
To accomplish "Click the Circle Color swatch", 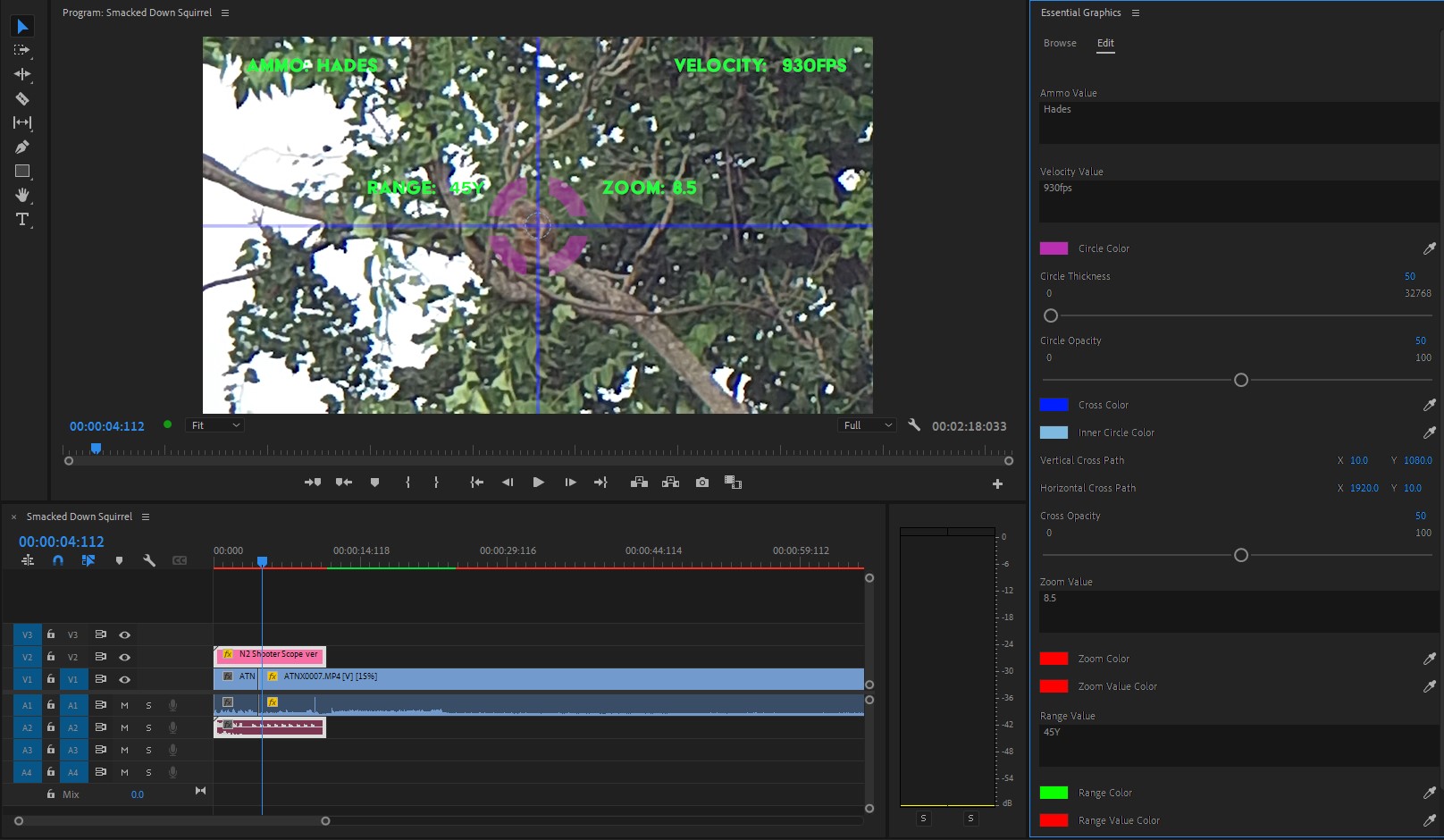I will tap(1054, 248).
